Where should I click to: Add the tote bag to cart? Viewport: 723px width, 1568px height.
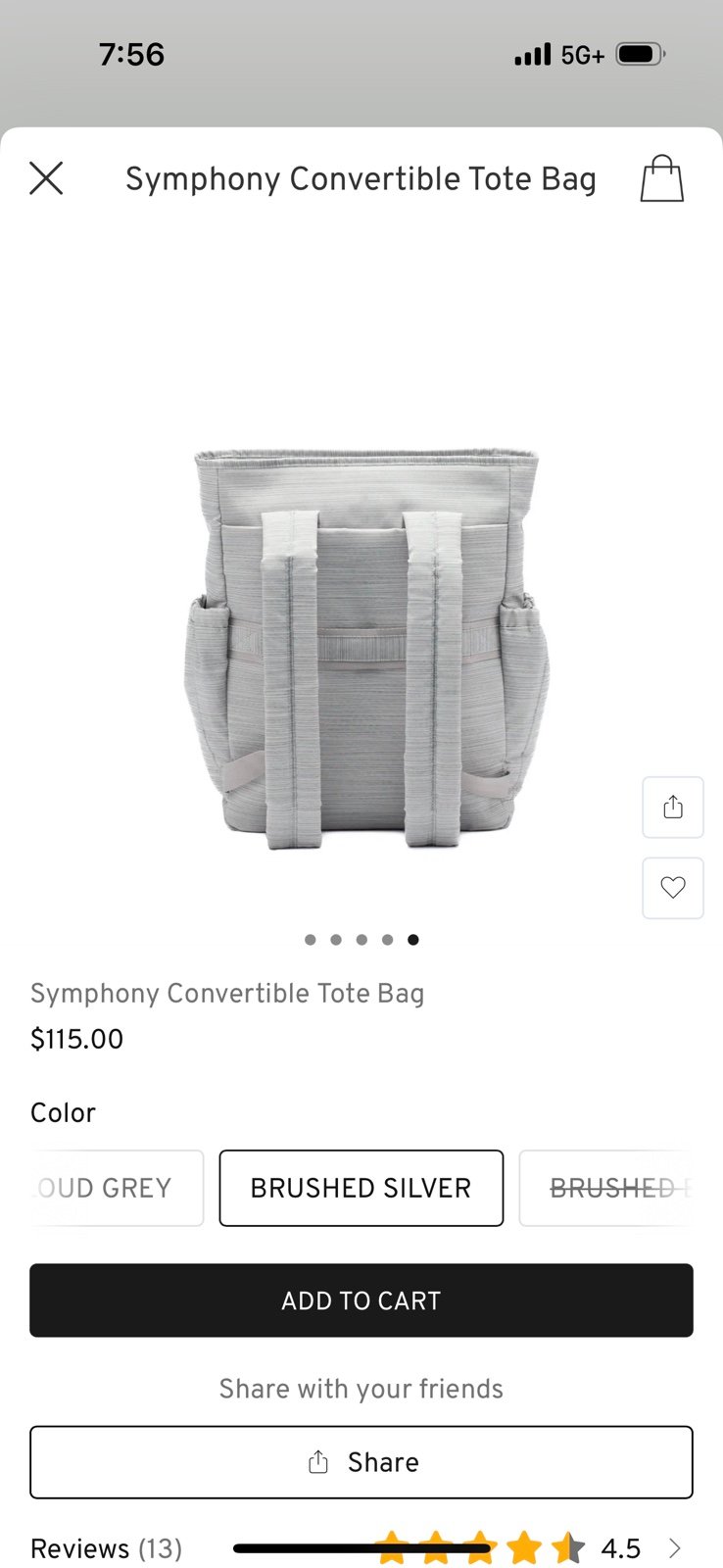(x=361, y=1300)
